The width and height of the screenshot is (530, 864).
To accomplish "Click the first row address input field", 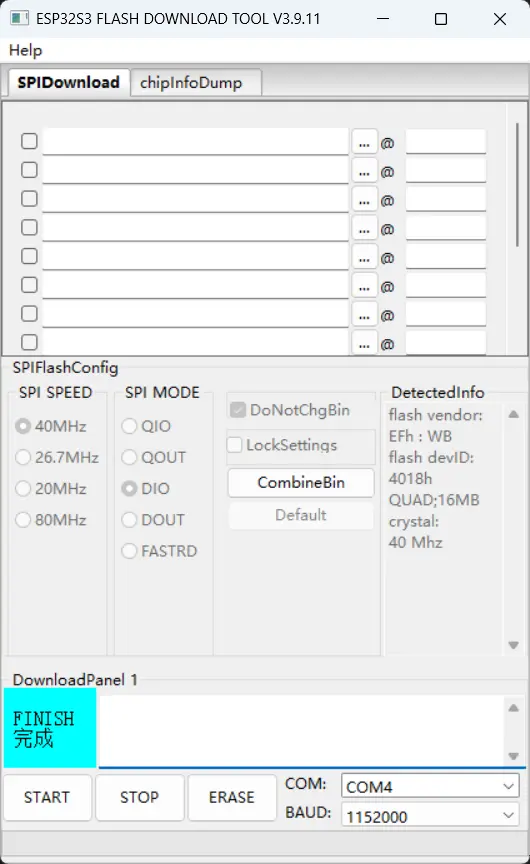I will [x=446, y=142].
